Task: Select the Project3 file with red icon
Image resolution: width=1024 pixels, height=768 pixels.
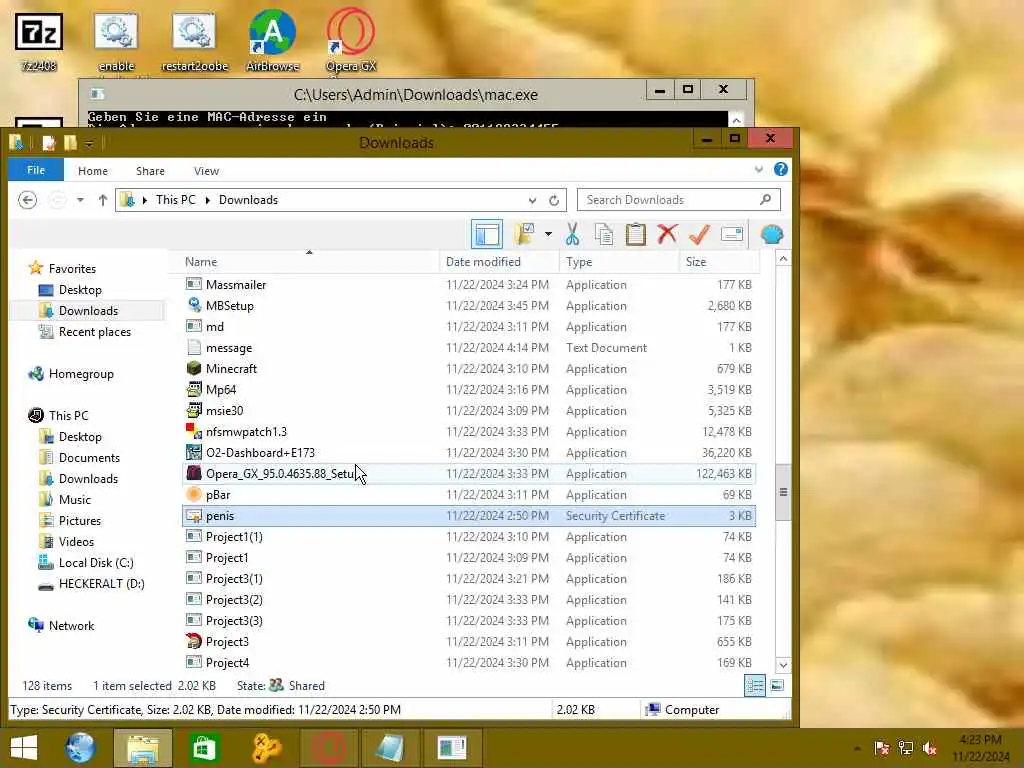Action: point(469,642)
